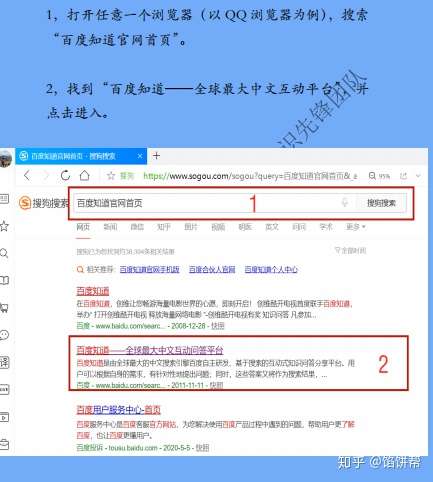
Task: Click the Sogou 搜狗搜索 logo
Action: pos(43,203)
